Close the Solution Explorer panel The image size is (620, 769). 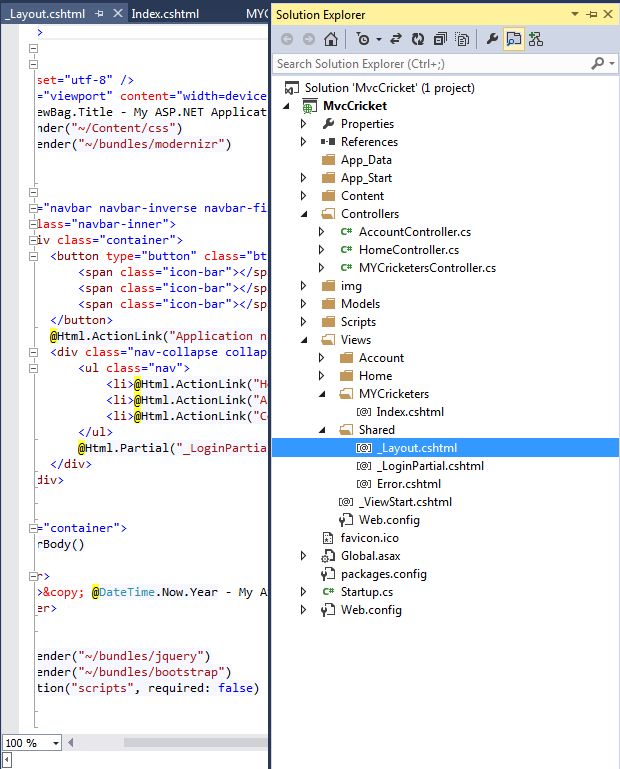pyautogui.click(x=608, y=14)
